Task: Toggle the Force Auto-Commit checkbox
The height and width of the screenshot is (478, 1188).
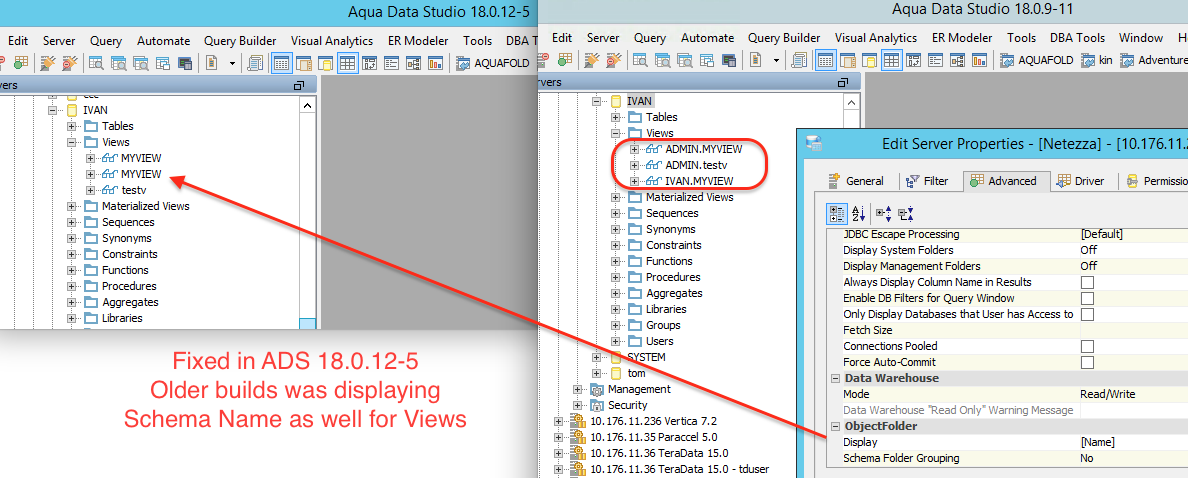Action: pyautogui.click(x=1087, y=362)
